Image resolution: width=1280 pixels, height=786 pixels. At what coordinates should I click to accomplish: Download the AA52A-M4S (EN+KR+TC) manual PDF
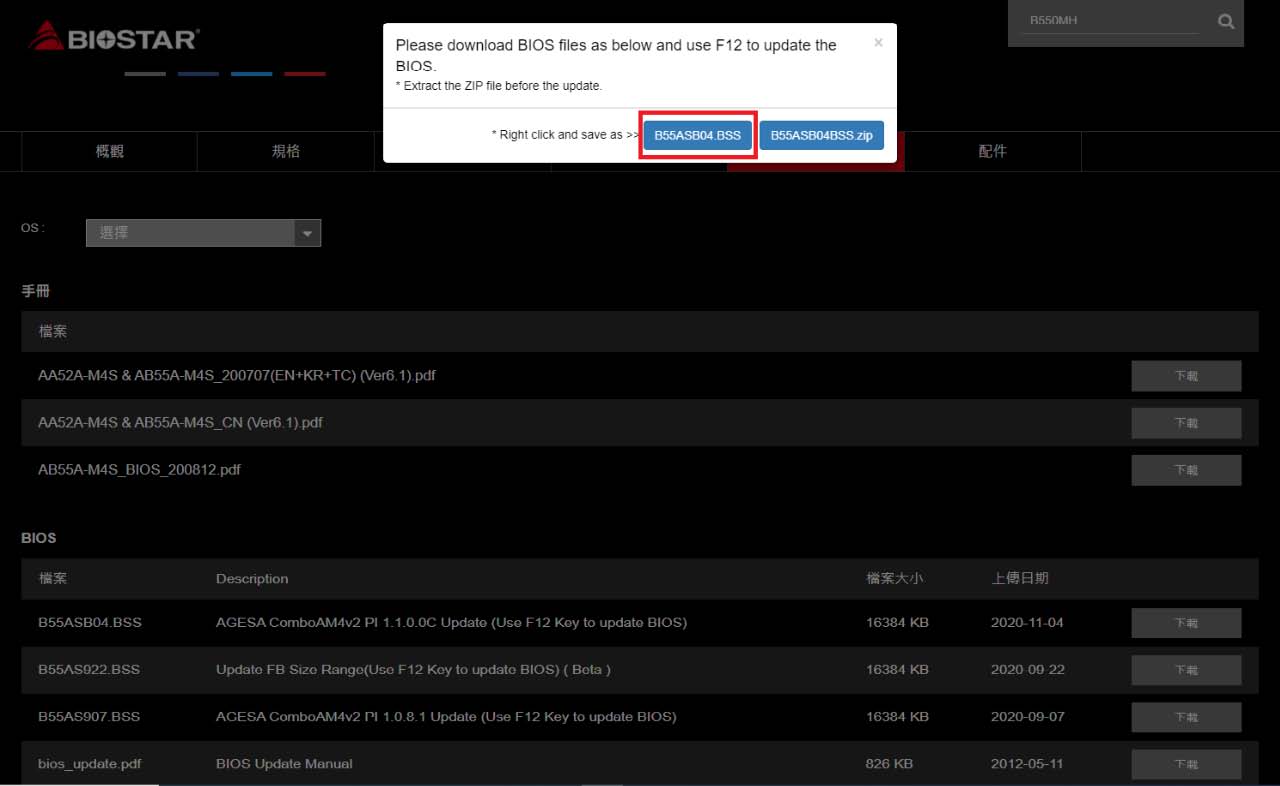pos(1186,376)
